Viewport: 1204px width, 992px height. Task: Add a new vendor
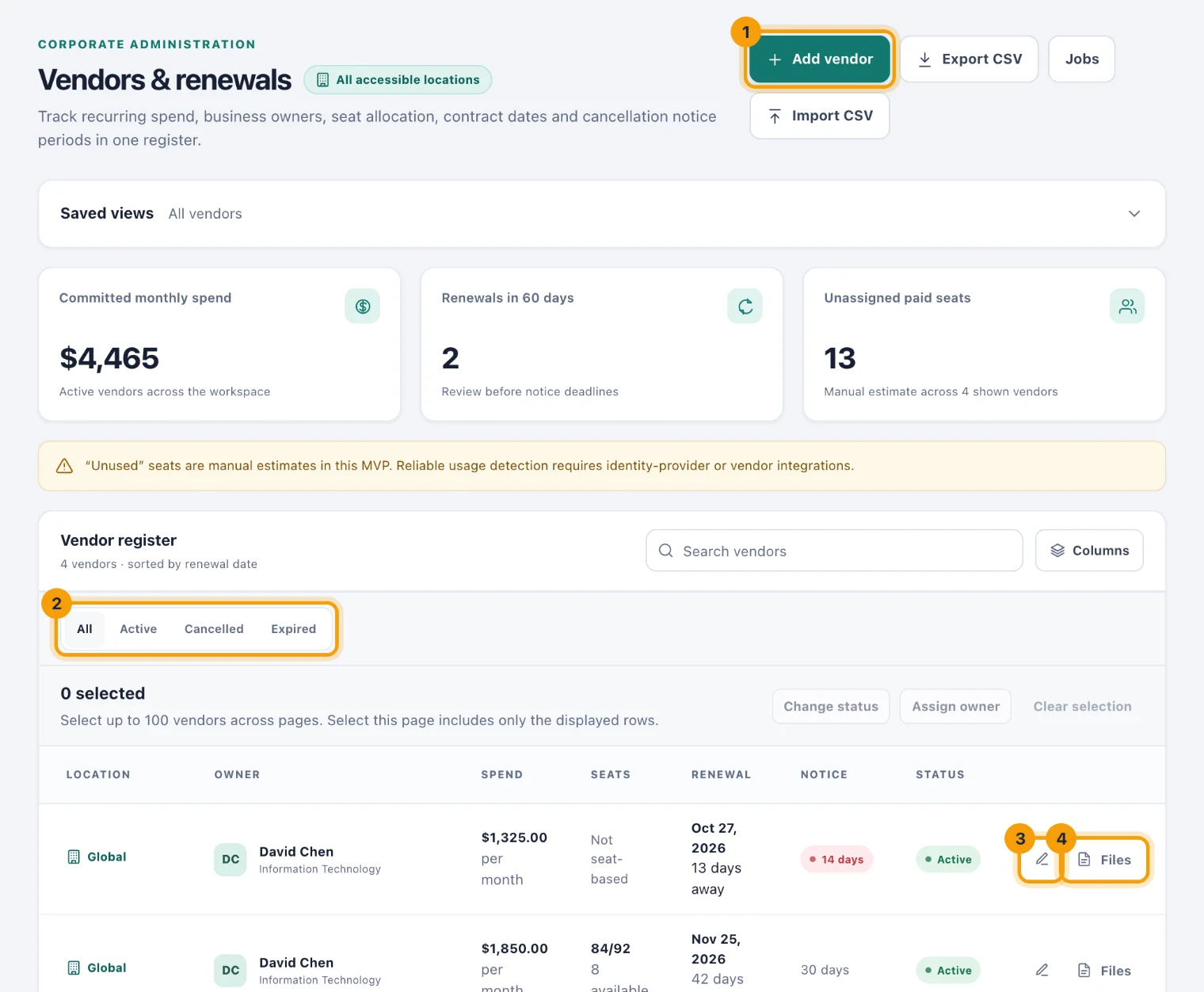click(820, 59)
